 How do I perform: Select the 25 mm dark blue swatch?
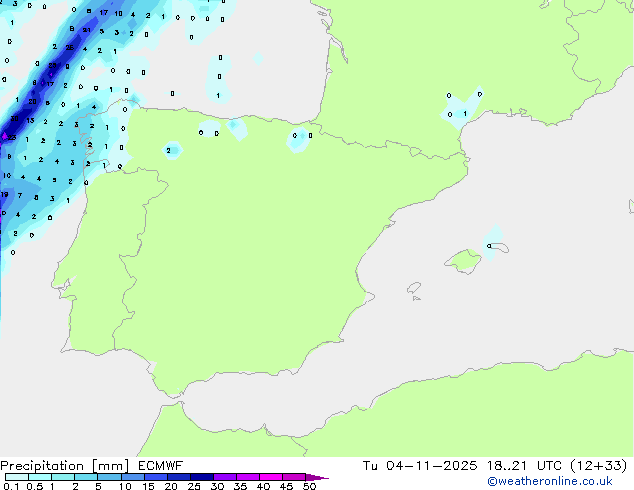tap(202, 477)
